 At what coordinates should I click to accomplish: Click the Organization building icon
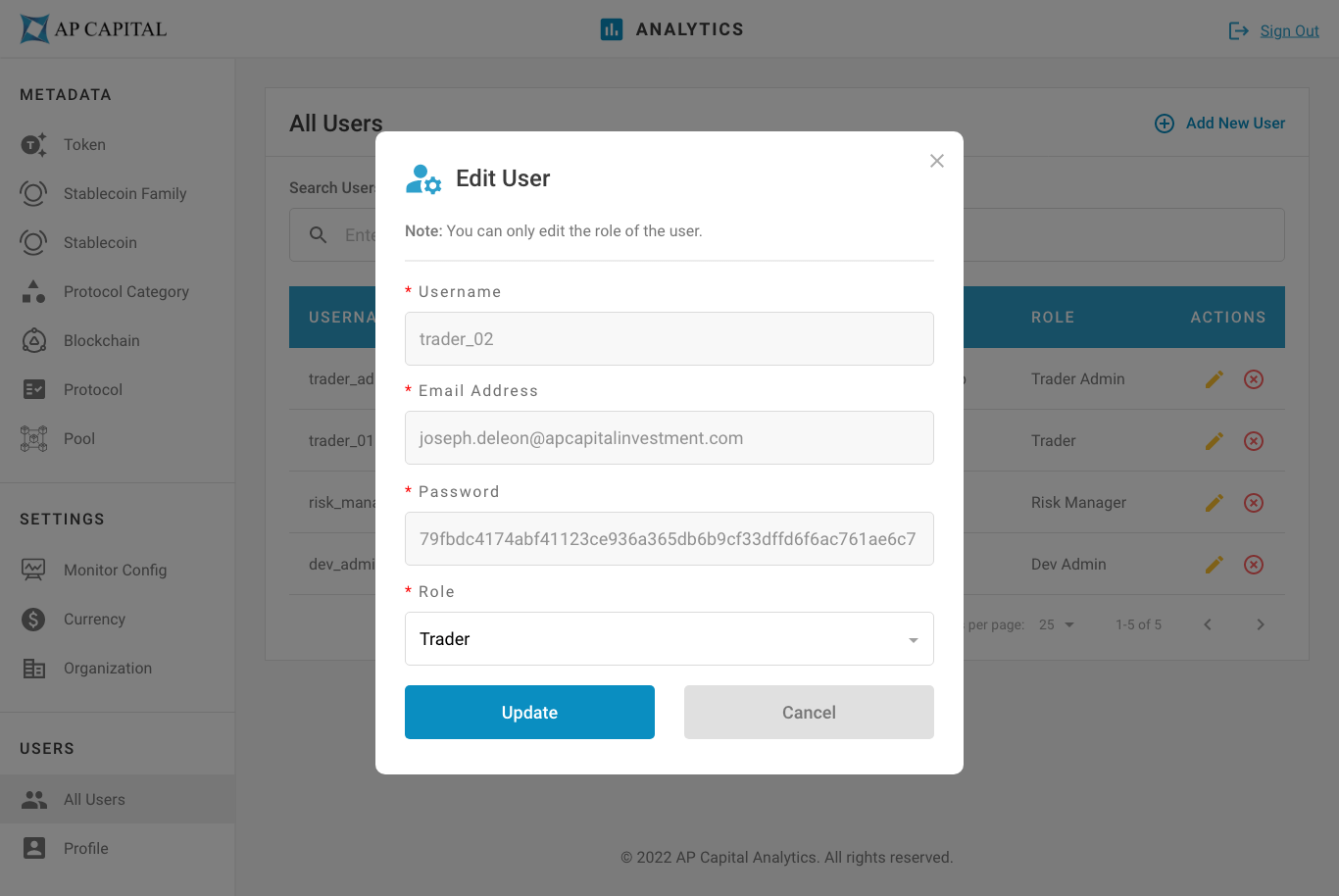(33, 669)
